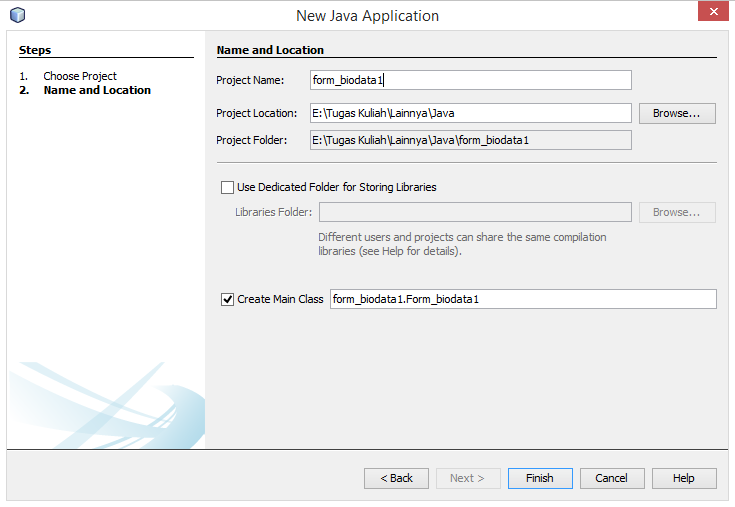Click the Use Dedicated Folder label text
Image resolution: width=735 pixels, height=507 pixels.
(x=336, y=187)
